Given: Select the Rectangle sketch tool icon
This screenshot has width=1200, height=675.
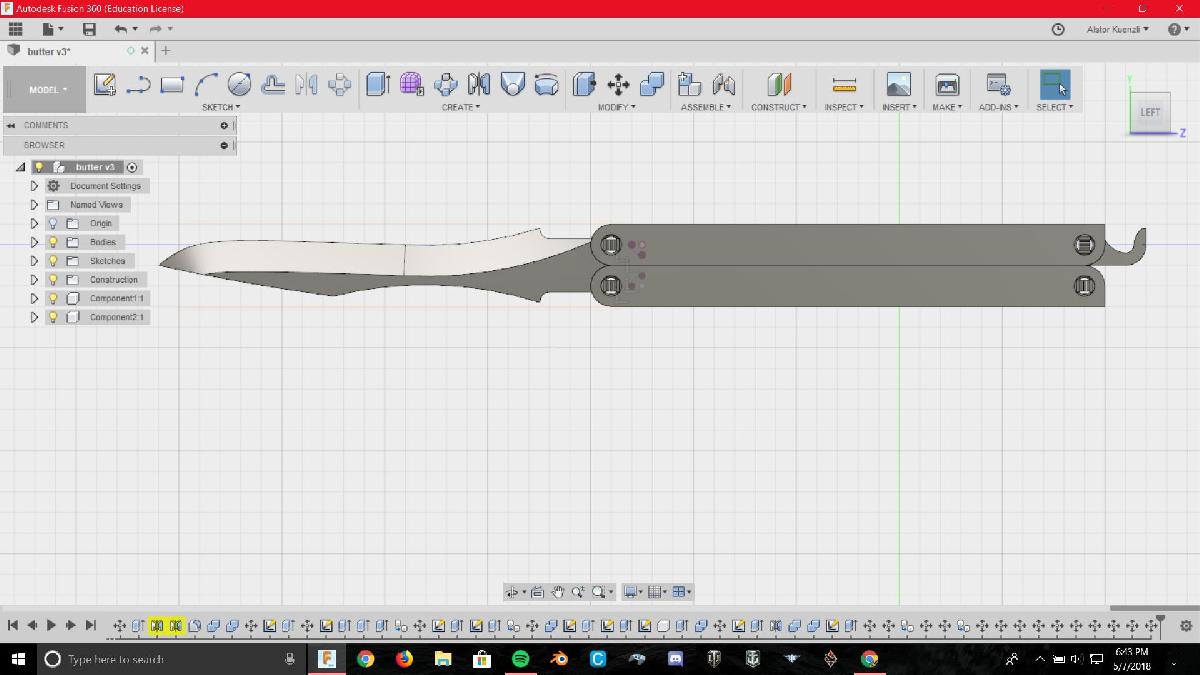Looking at the screenshot, I should tap(172, 85).
